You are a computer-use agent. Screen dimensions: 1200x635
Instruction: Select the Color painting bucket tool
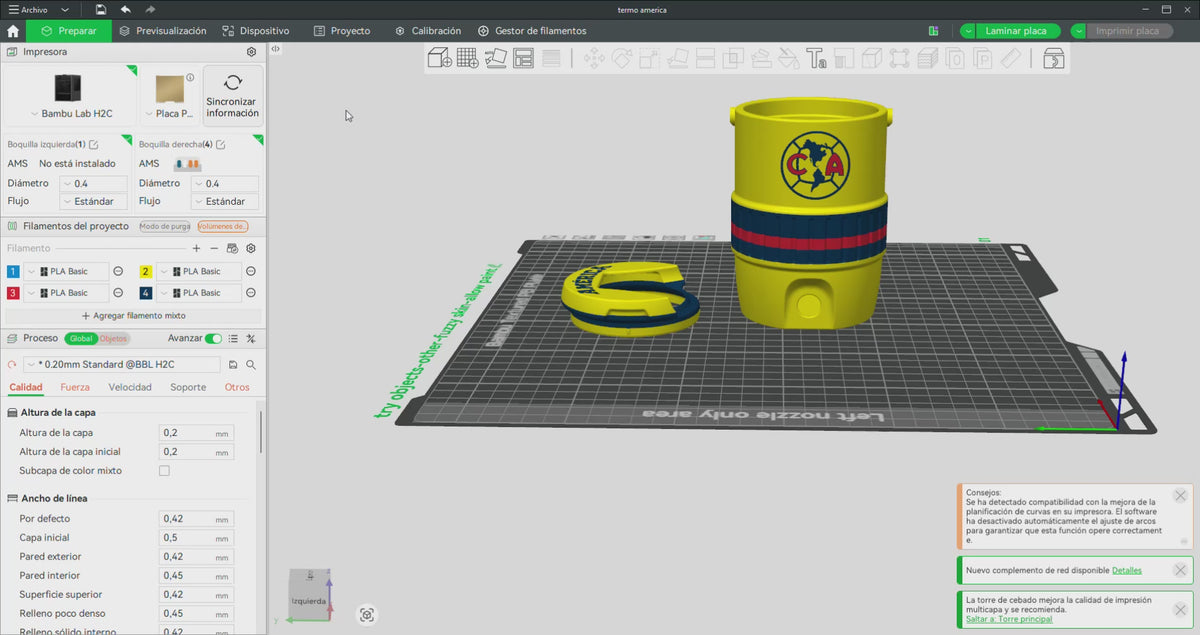coord(788,58)
